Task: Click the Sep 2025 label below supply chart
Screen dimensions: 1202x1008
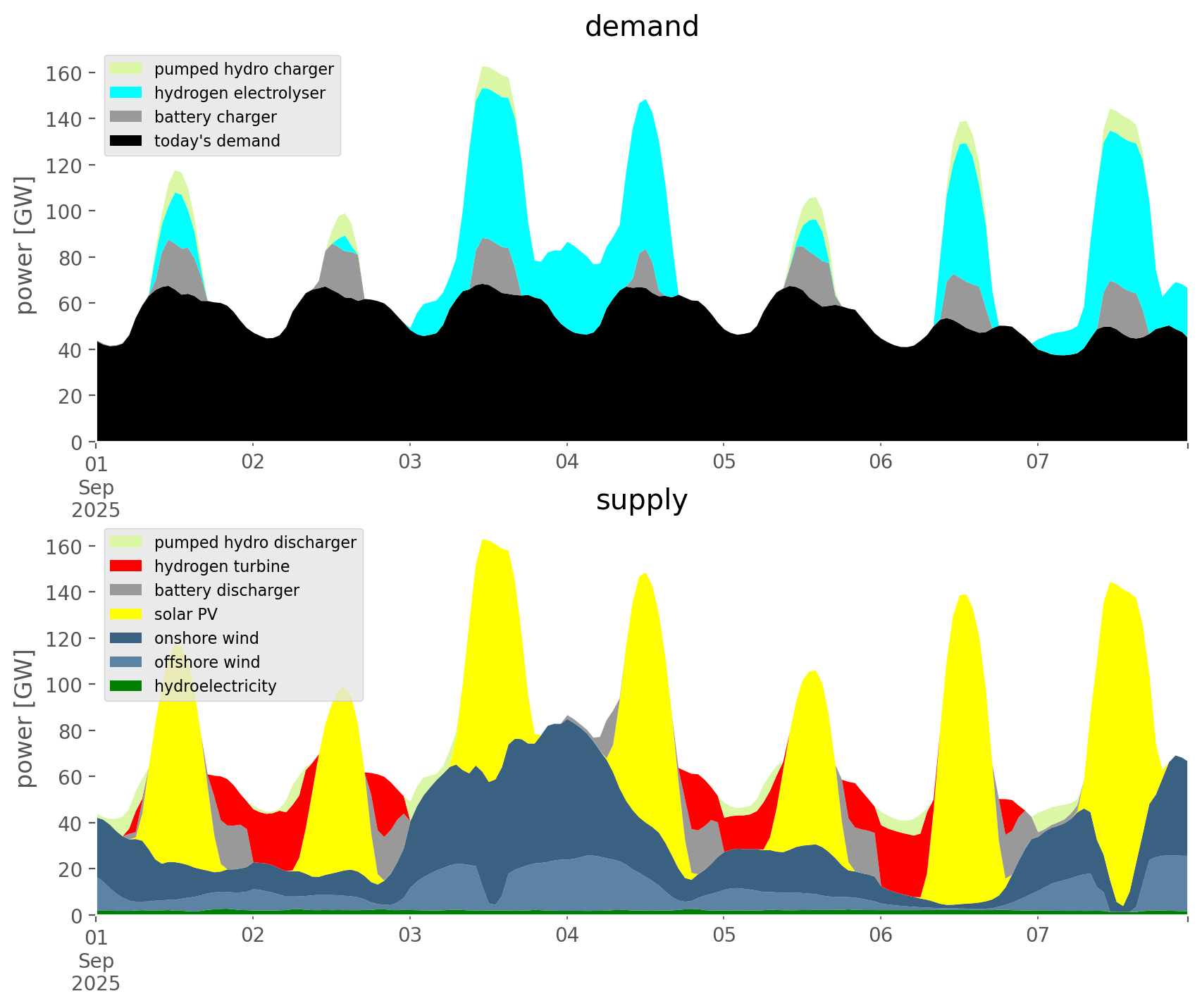Action: click(96, 971)
